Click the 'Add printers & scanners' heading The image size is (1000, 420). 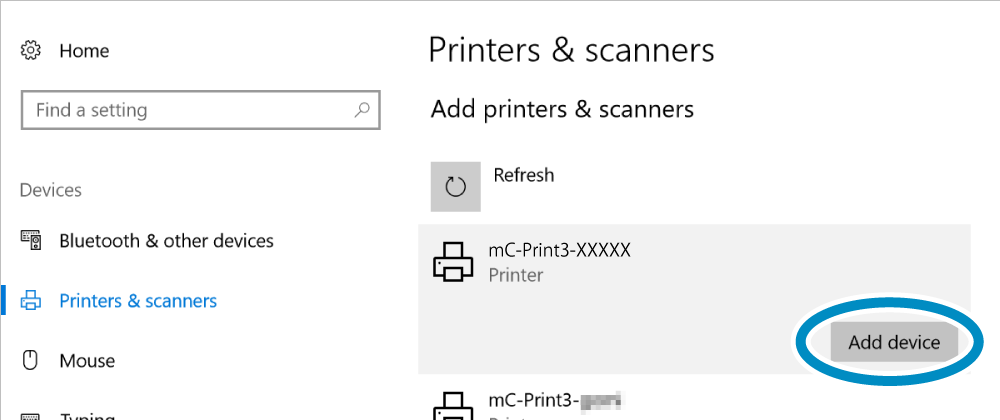pyautogui.click(x=562, y=109)
